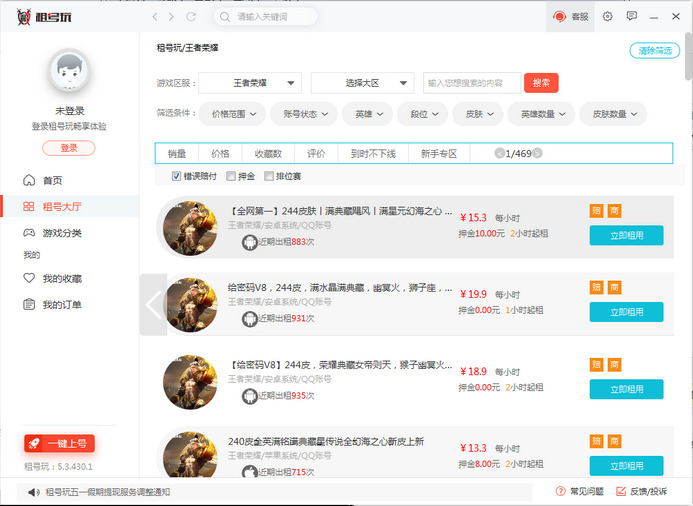Click 商 badge on ¥18.9 listing
Viewport: 693px width, 506px height.
point(614,365)
